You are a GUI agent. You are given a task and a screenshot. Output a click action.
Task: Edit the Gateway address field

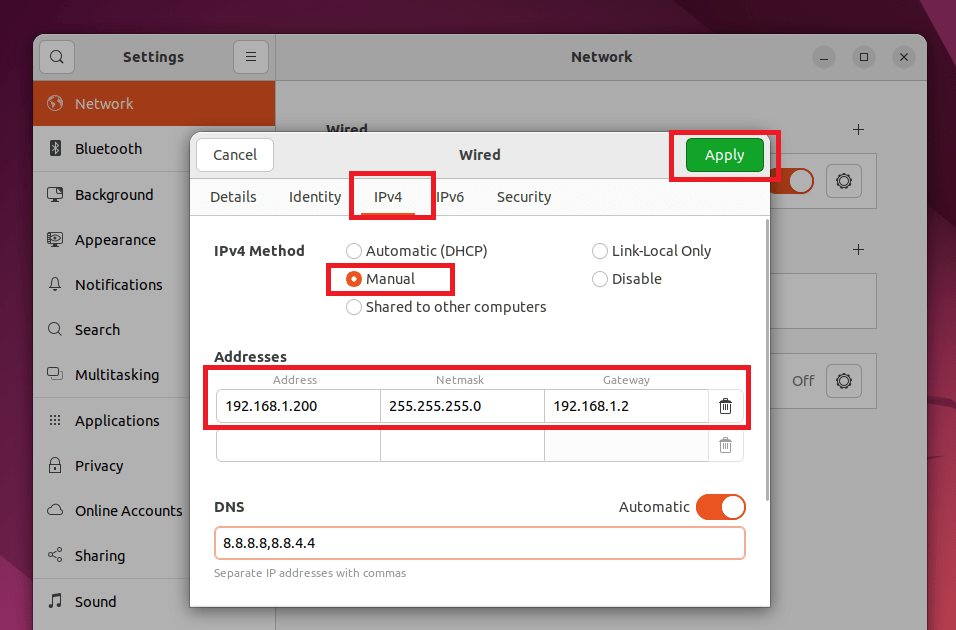[626, 406]
